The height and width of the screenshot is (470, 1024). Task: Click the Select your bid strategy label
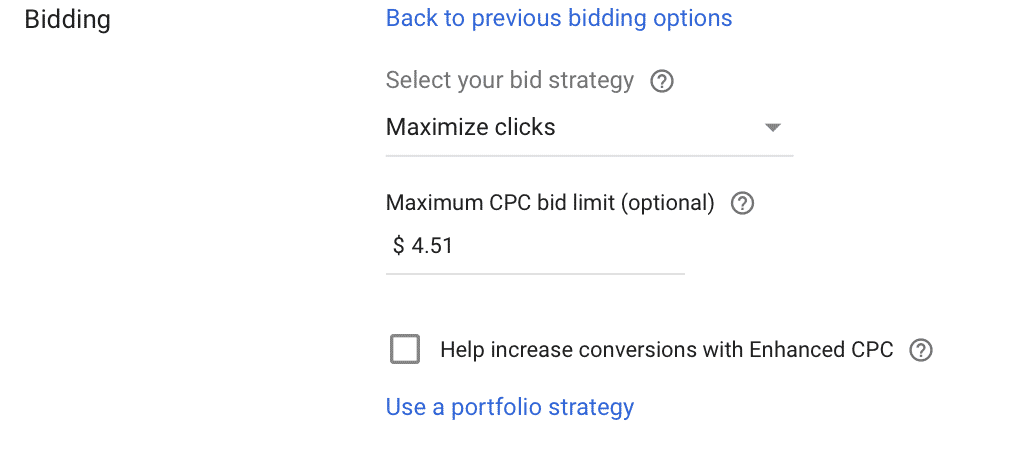(509, 81)
